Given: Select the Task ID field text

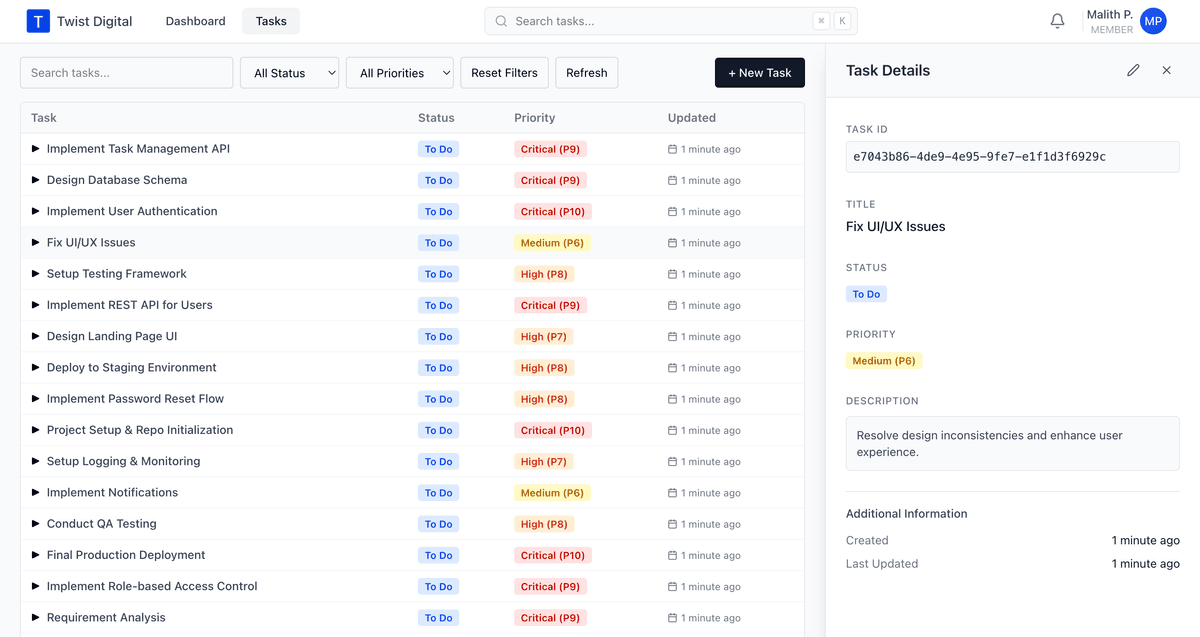Looking at the screenshot, I should (1012, 156).
